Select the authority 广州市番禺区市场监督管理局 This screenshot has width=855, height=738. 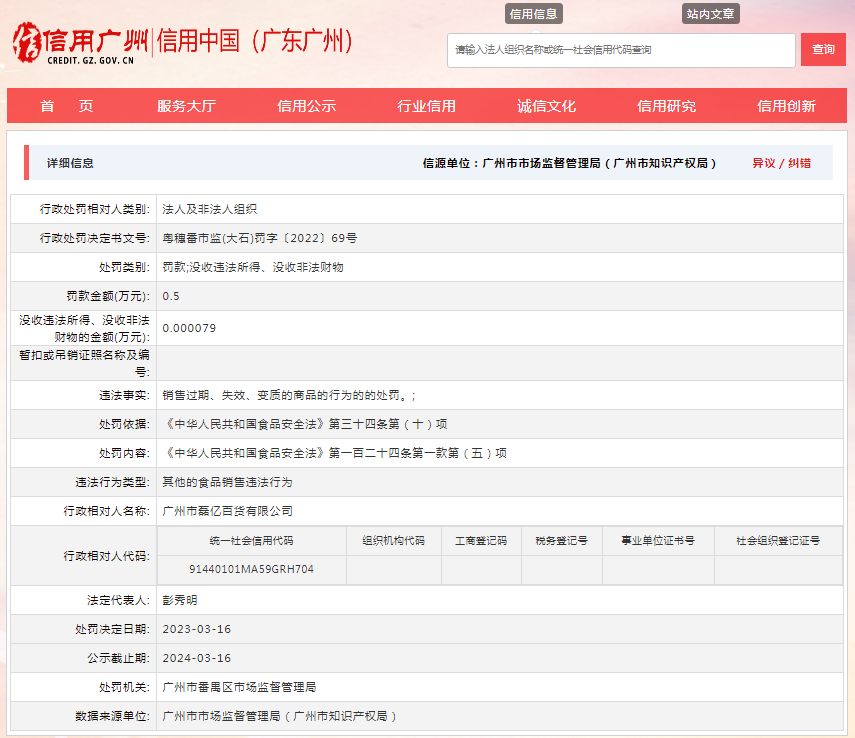239,687
